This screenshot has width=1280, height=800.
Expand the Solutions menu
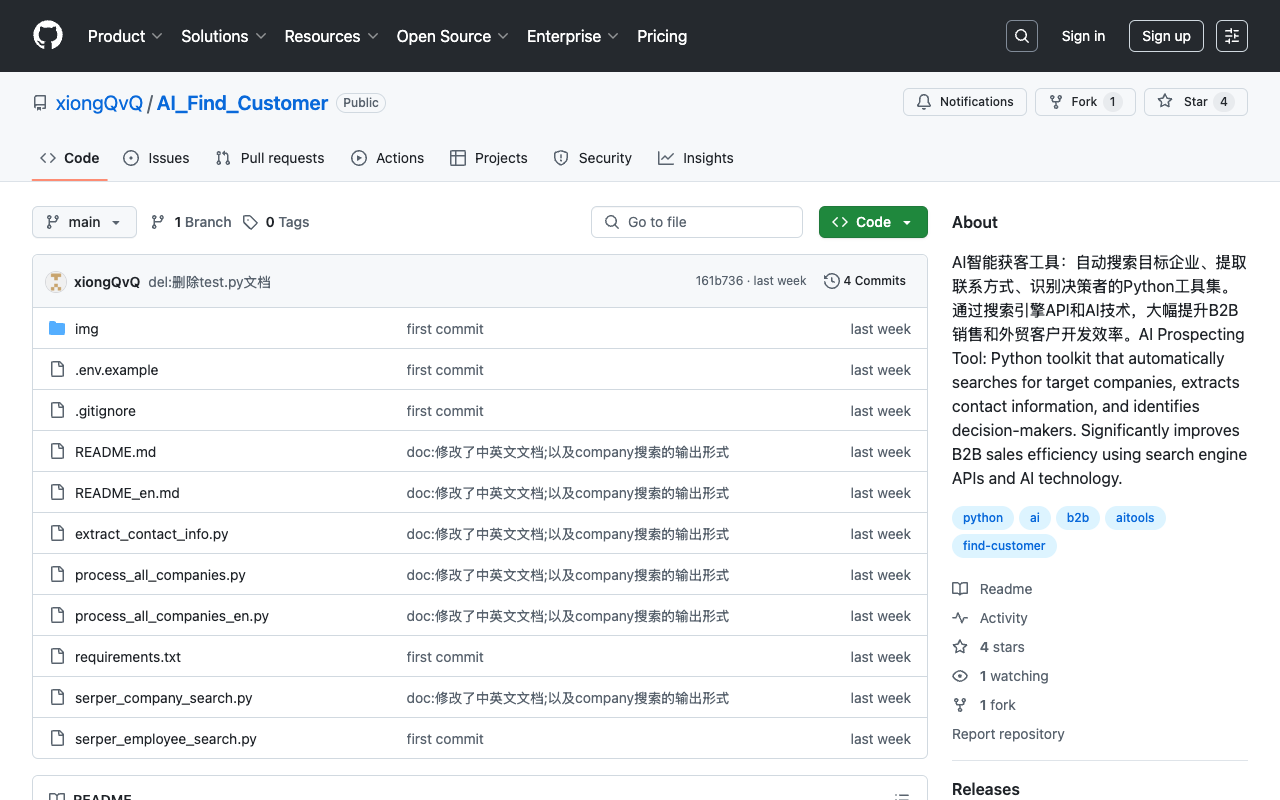[224, 36]
